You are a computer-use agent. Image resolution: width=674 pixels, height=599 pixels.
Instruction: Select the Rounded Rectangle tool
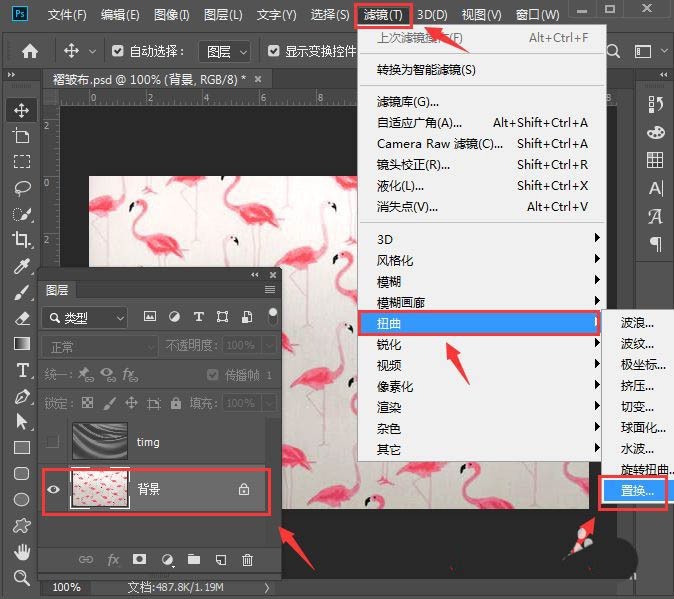pos(21,474)
